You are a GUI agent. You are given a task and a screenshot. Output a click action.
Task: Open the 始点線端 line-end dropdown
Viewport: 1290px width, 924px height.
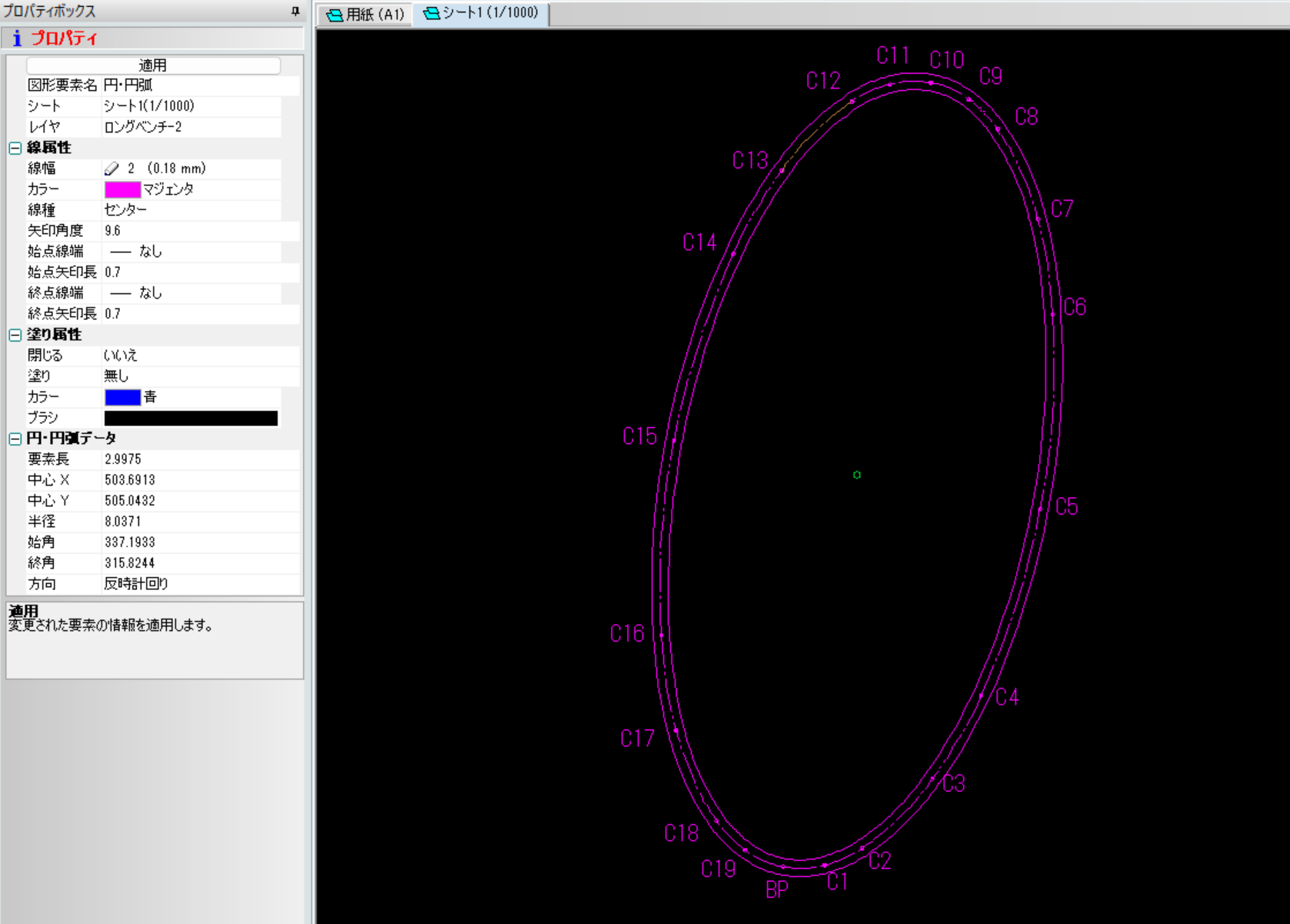tap(192, 252)
